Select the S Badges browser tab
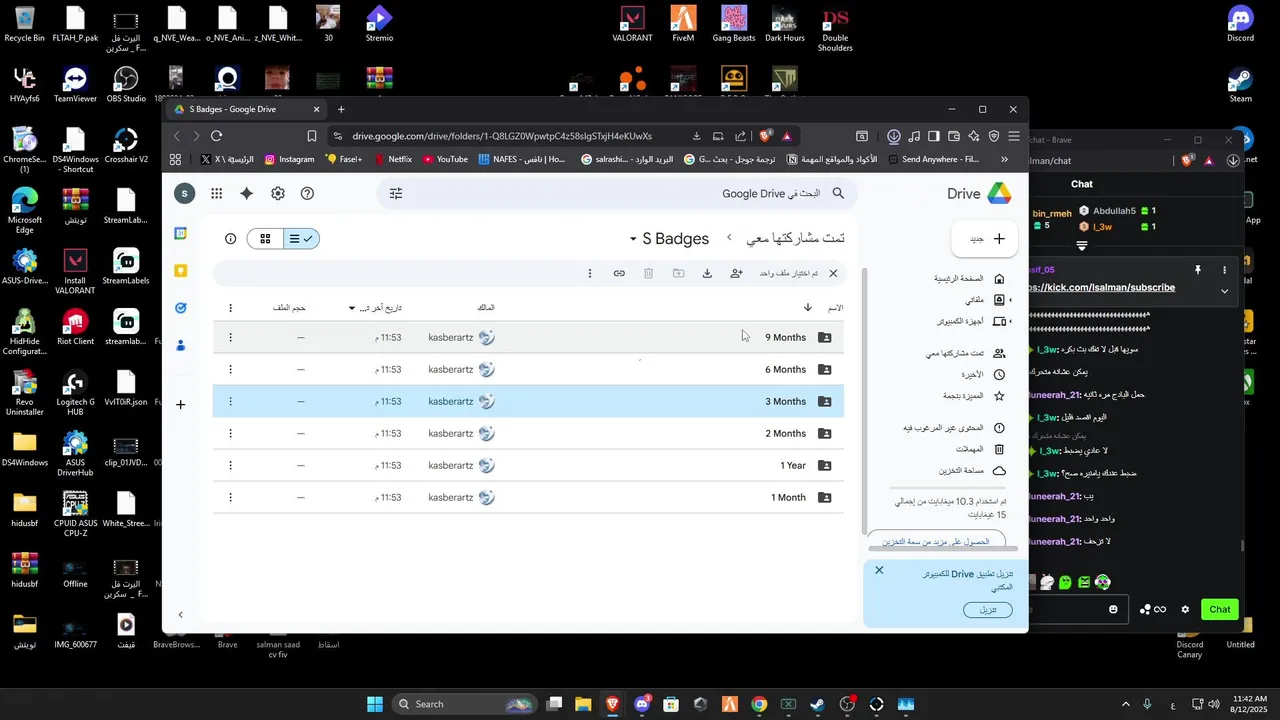Screen dimensions: 1280x720 [x=247, y=109]
